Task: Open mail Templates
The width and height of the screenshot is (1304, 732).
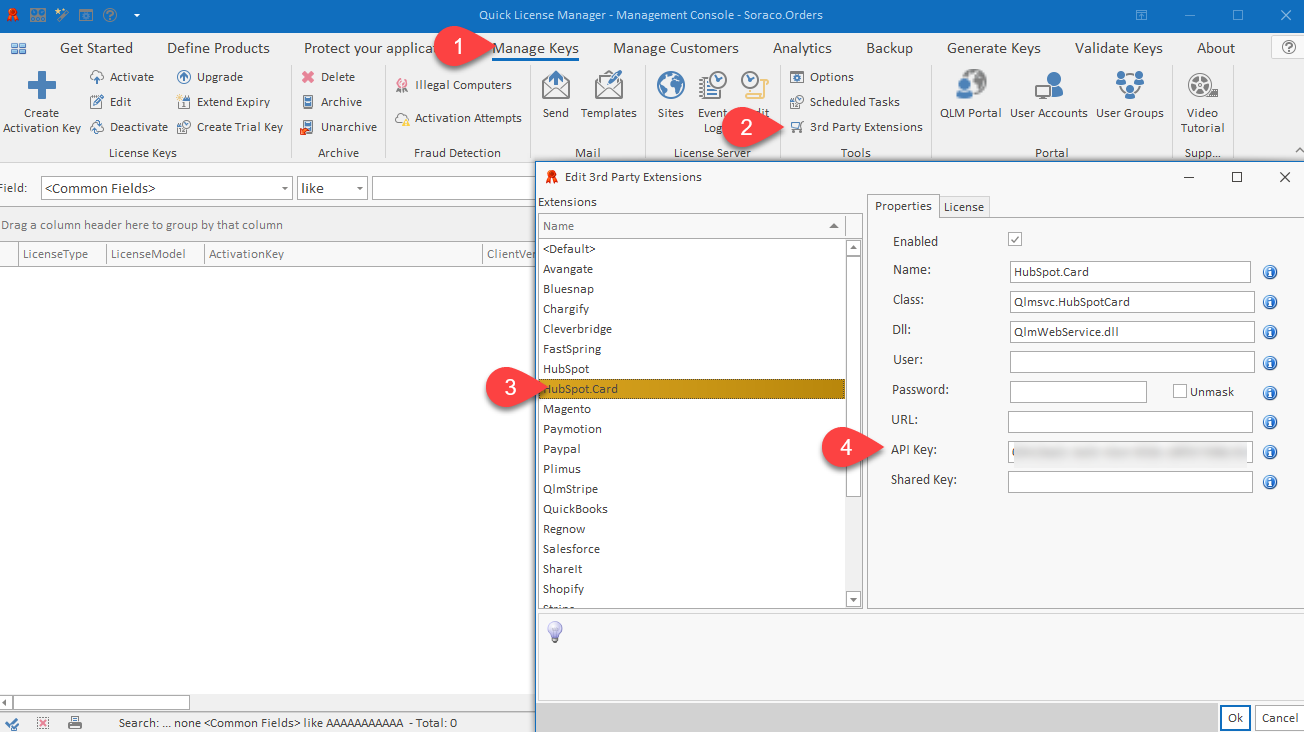Action: [x=609, y=94]
